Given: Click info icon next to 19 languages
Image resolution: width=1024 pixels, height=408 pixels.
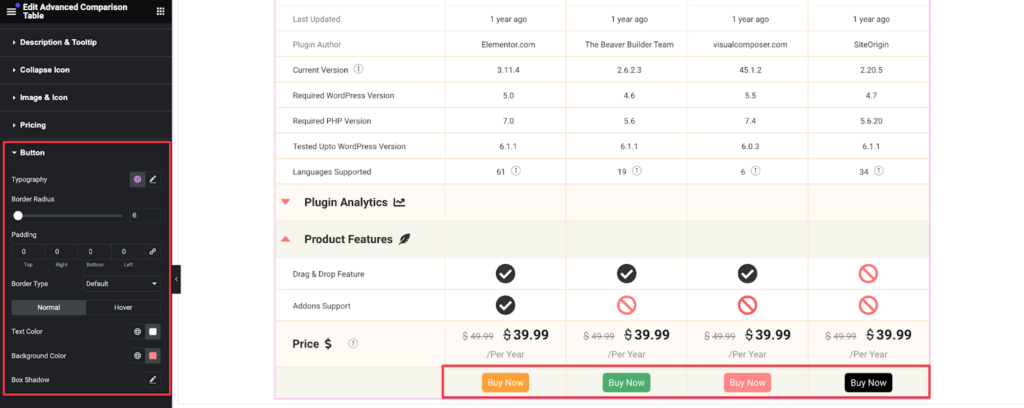Looking at the screenshot, I should [637, 172].
